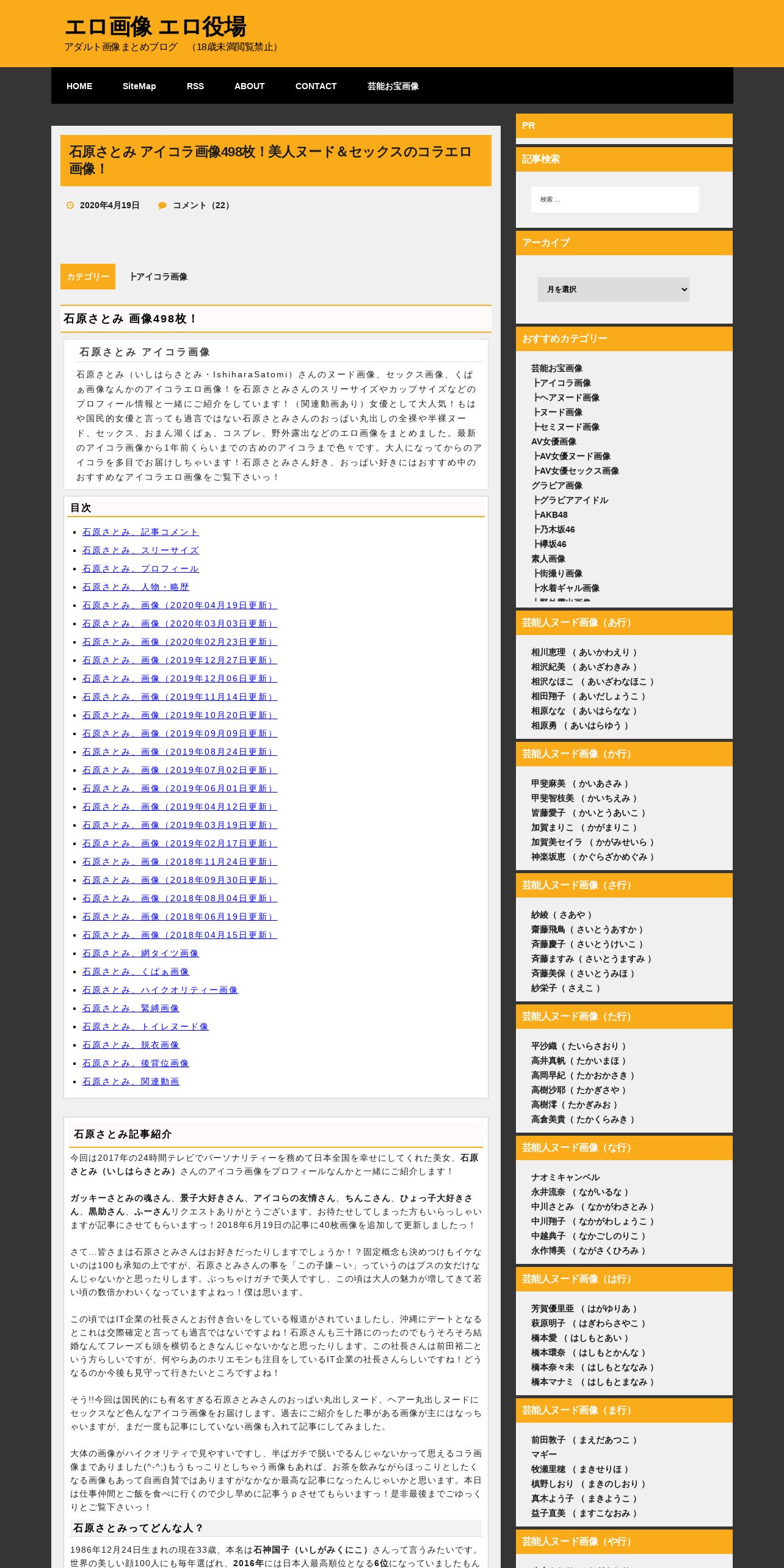Open the 月を選択 archive dropdown
This screenshot has height=1568, width=784.
pyautogui.click(x=613, y=289)
